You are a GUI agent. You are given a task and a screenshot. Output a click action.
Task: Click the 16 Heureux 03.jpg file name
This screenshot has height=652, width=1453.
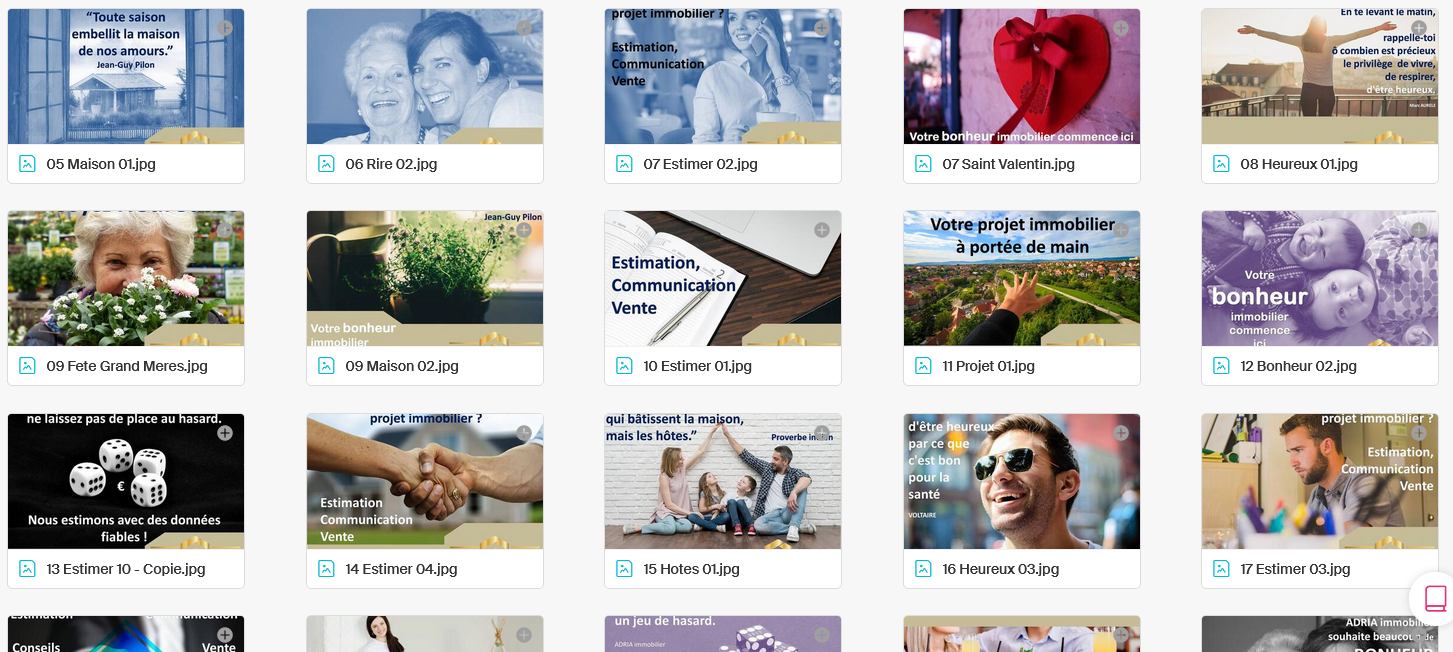pyautogui.click(x=1000, y=569)
